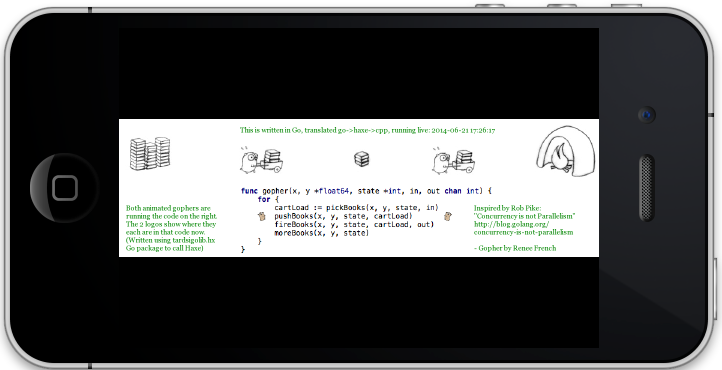Screen dimensions: 722x370
Task: Click the fireBooks code line
Action: [x=354, y=225]
